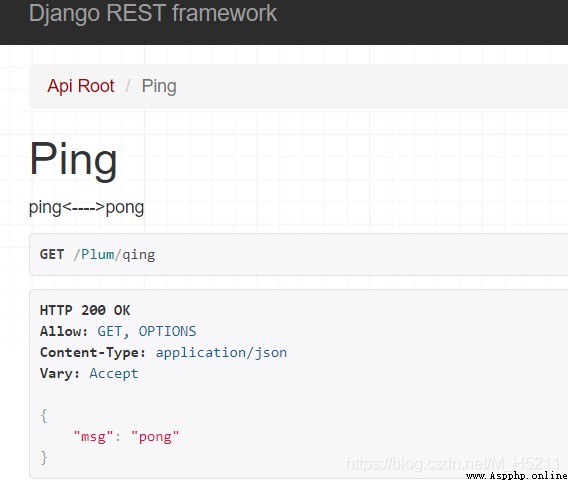Click the HTTP 200 OK status line
The height and width of the screenshot is (482, 568).
point(85,310)
